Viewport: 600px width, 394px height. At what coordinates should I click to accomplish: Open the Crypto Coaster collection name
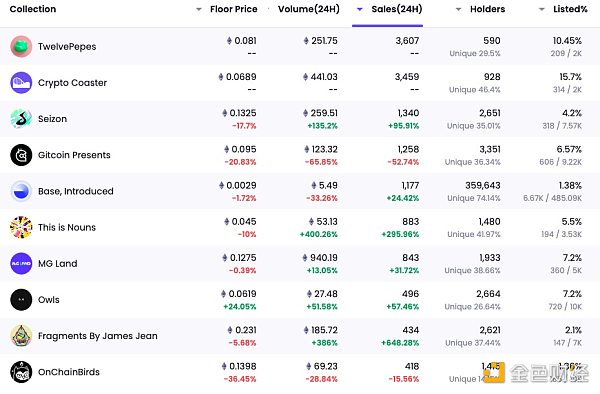click(72, 83)
